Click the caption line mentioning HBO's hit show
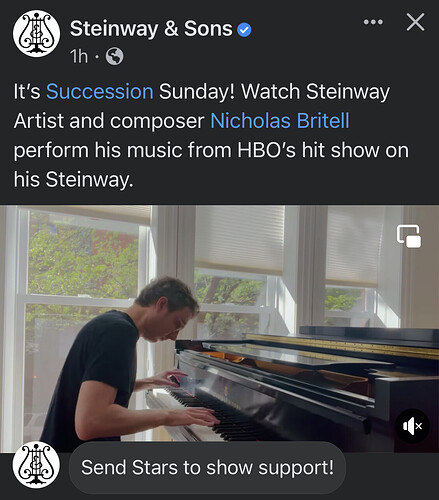The height and width of the screenshot is (500, 439). [x=211, y=150]
